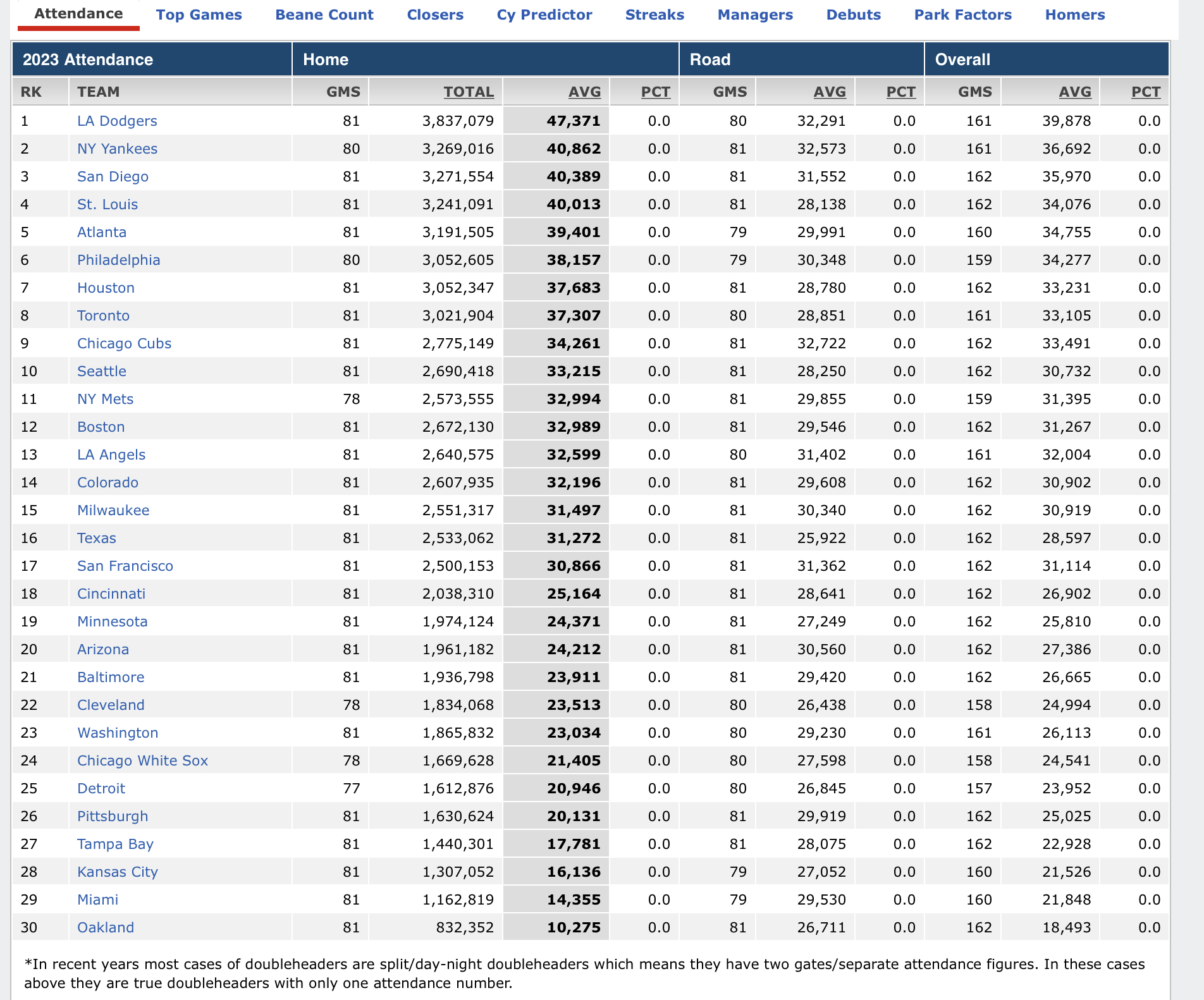Click the NY Yankees home average 40,862
Image resolution: width=1204 pixels, height=1000 pixels.
tap(574, 149)
